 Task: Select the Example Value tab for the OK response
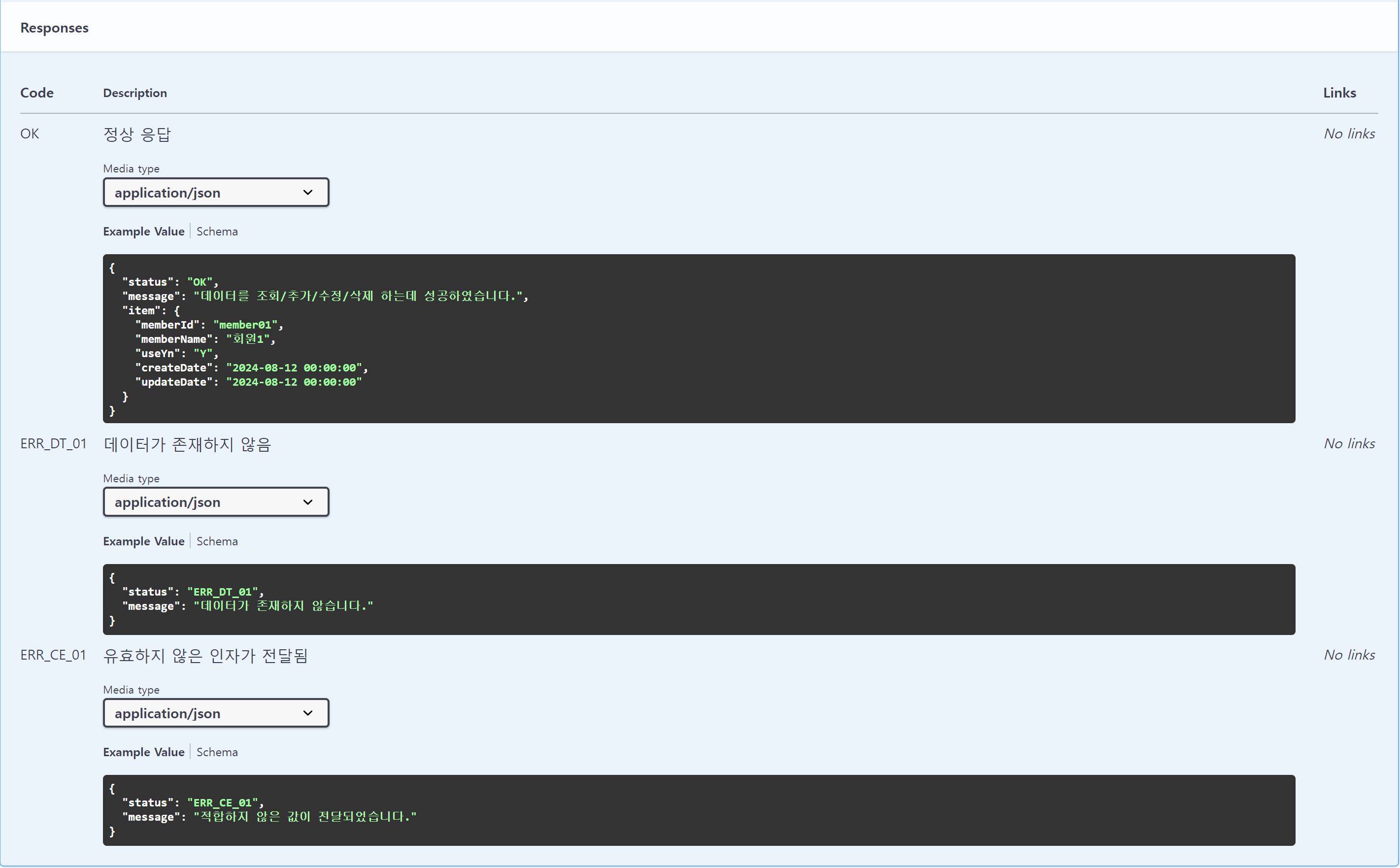143,232
